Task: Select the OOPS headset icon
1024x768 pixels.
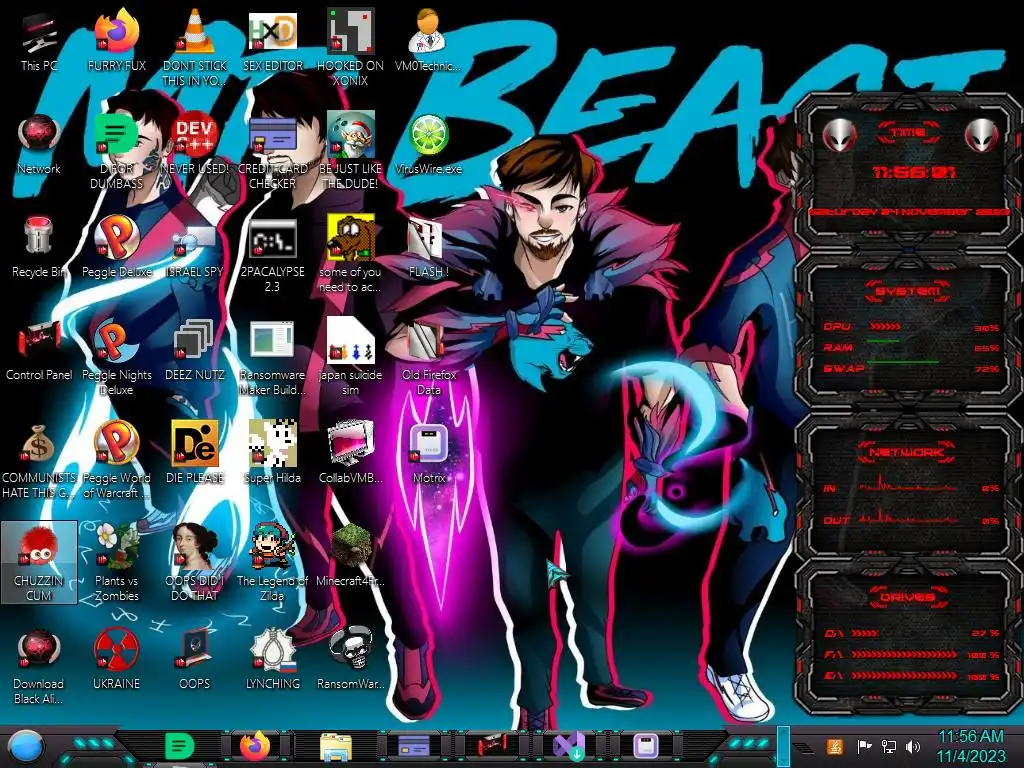Action: coord(195,660)
